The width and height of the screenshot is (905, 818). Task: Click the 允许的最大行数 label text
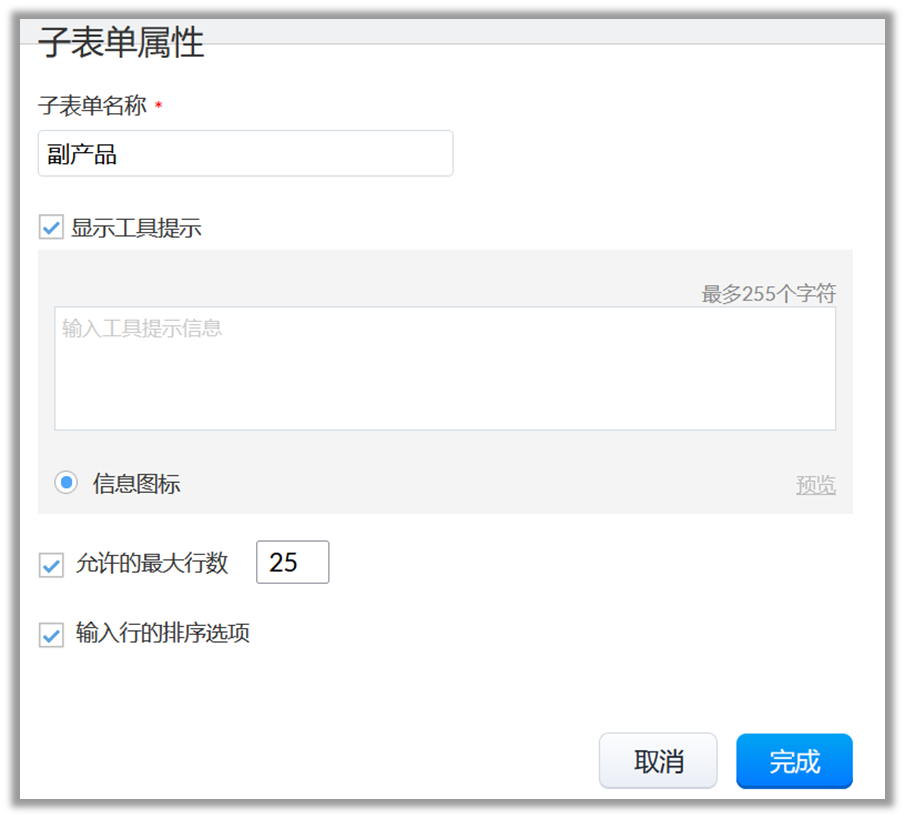[152, 564]
